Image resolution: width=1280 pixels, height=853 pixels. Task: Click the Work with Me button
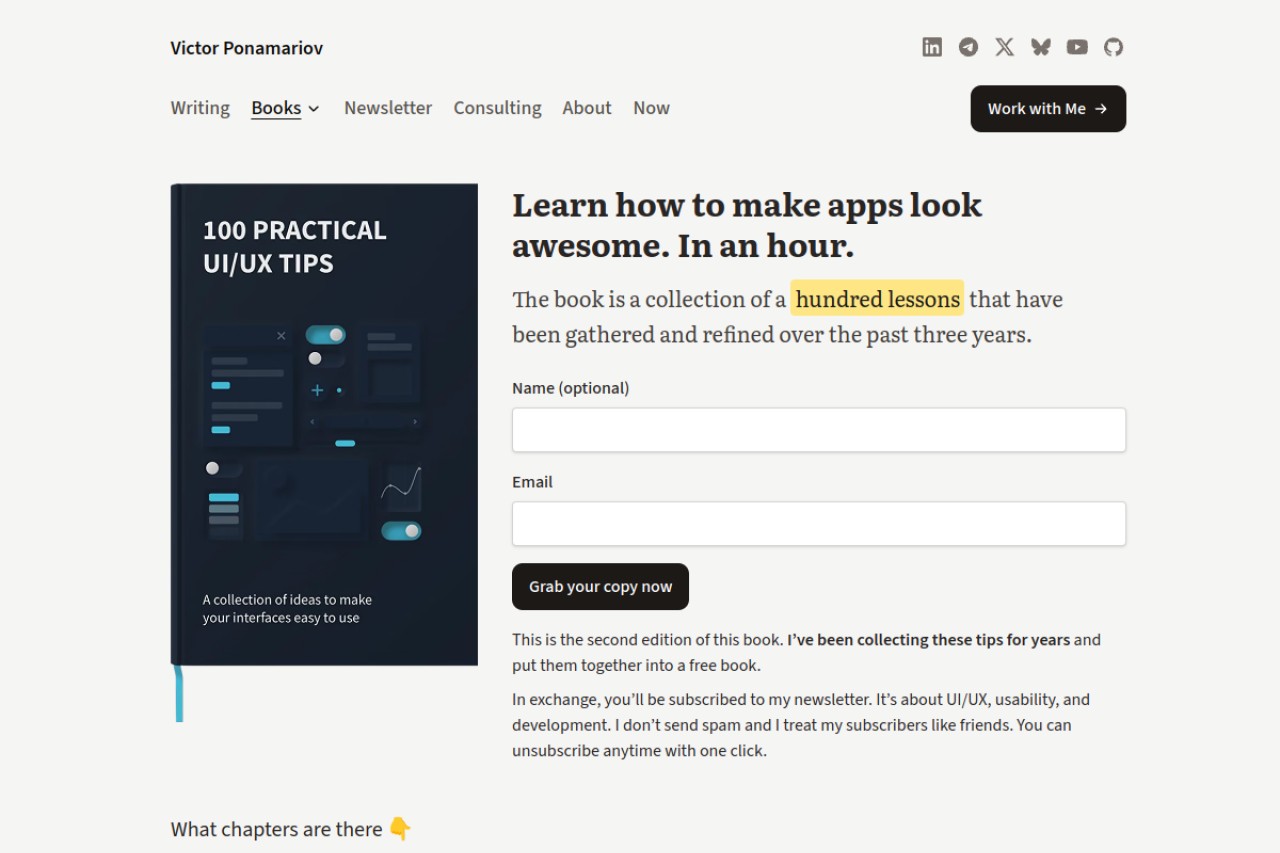pos(1048,109)
